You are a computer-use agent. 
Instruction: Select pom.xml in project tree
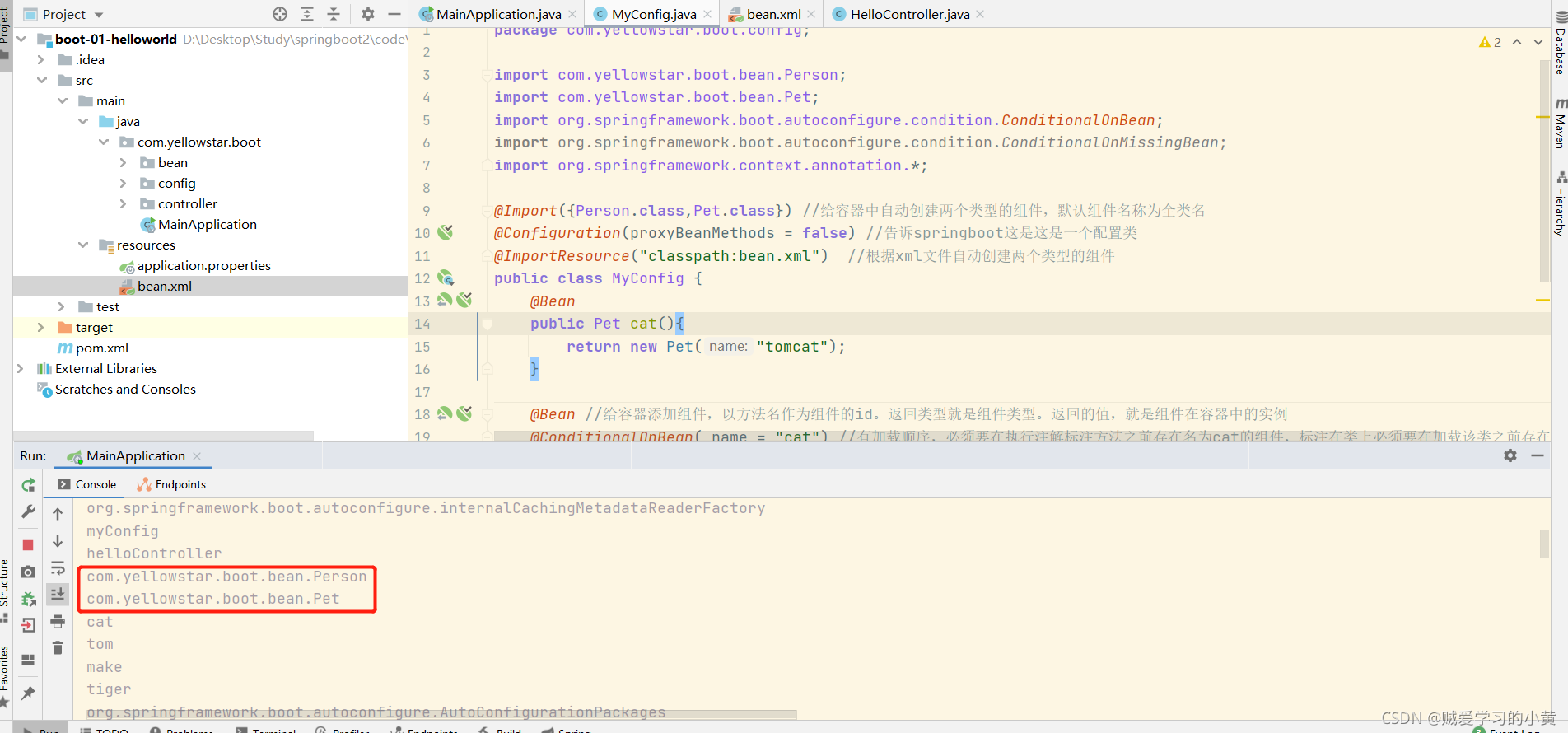(93, 348)
